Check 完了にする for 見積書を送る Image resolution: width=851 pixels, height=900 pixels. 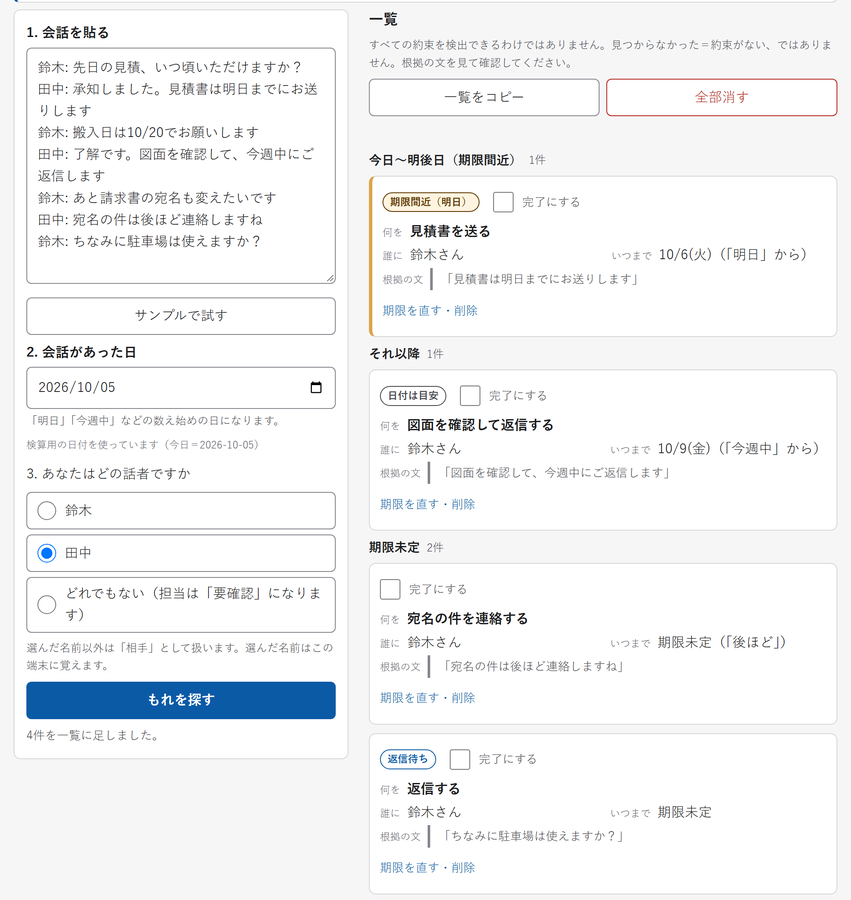503,202
